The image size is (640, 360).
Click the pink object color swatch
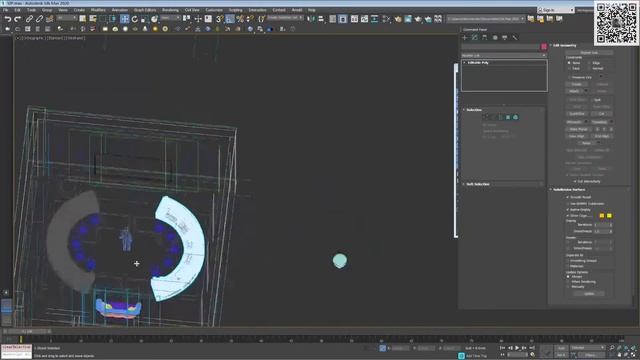[544, 47]
